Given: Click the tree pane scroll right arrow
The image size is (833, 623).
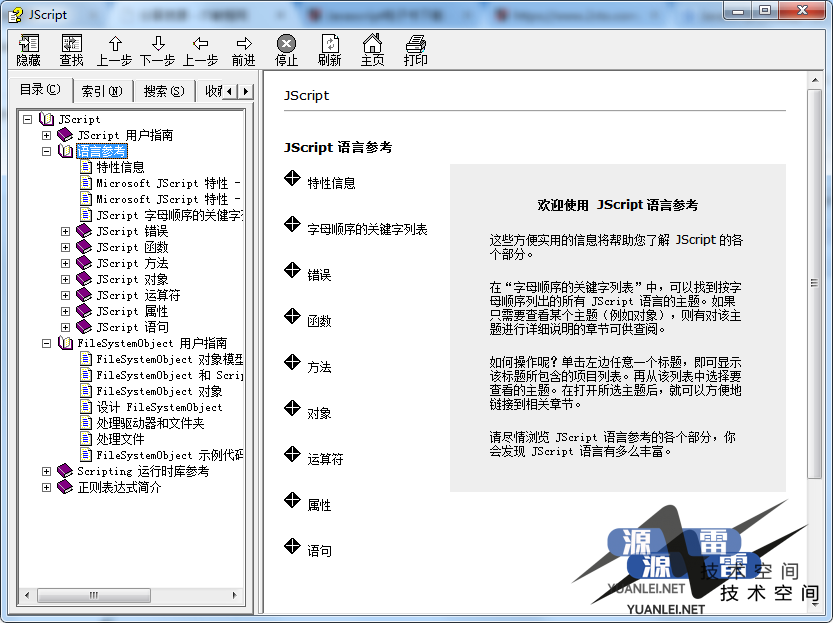Looking at the screenshot, I should click(x=234, y=595).
